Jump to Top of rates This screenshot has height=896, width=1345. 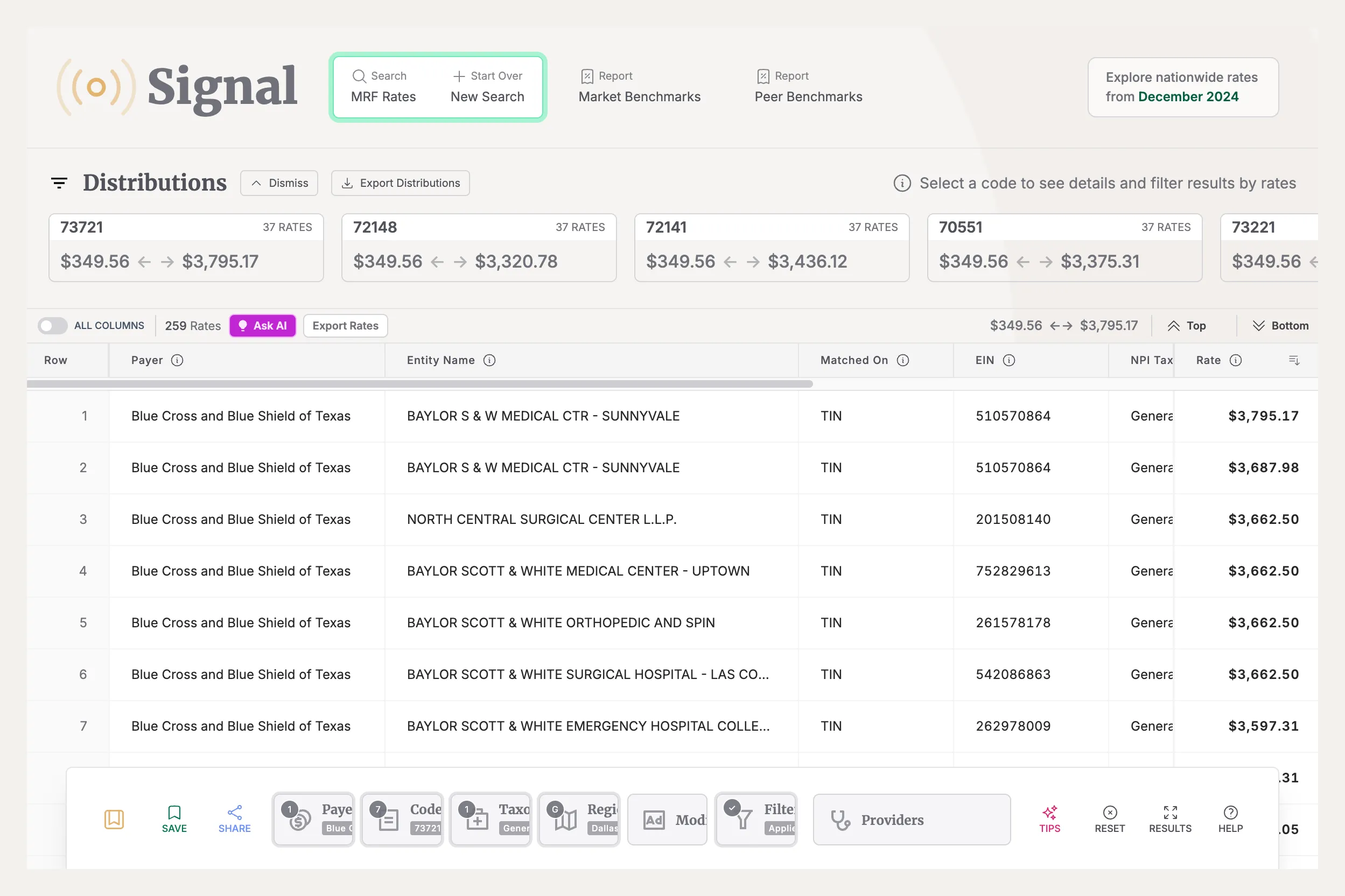1187,326
